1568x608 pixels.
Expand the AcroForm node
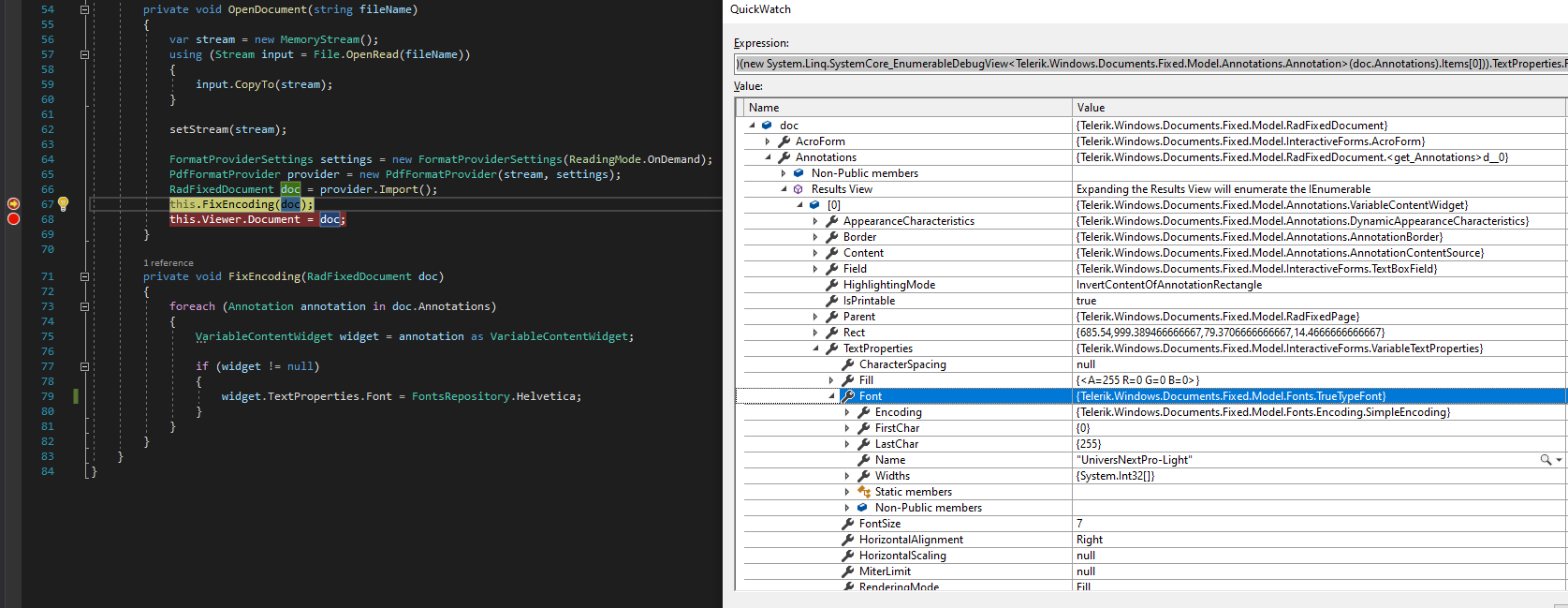(768, 141)
